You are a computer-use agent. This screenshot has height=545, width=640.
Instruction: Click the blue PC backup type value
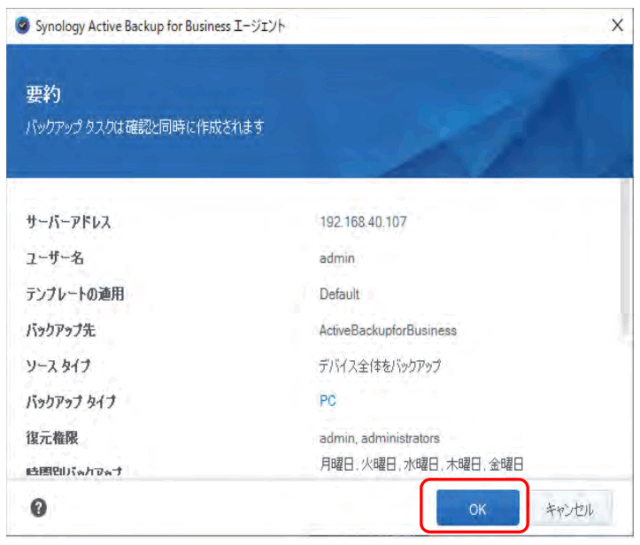coord(328,401)
